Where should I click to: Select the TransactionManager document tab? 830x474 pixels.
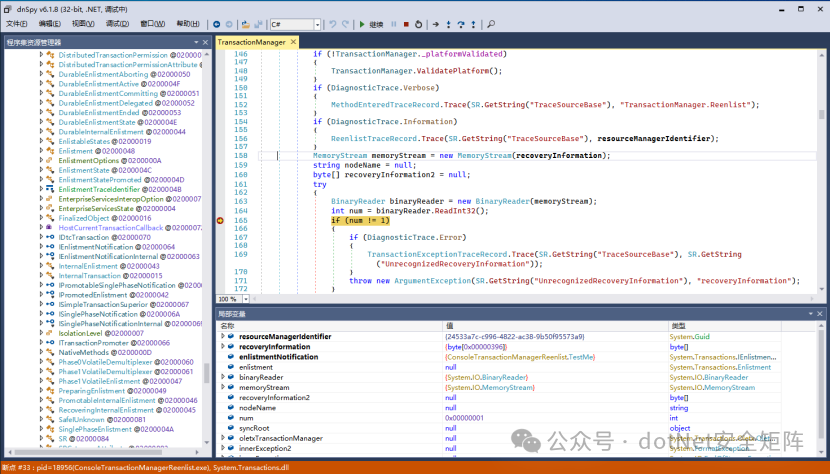(251, 42)
